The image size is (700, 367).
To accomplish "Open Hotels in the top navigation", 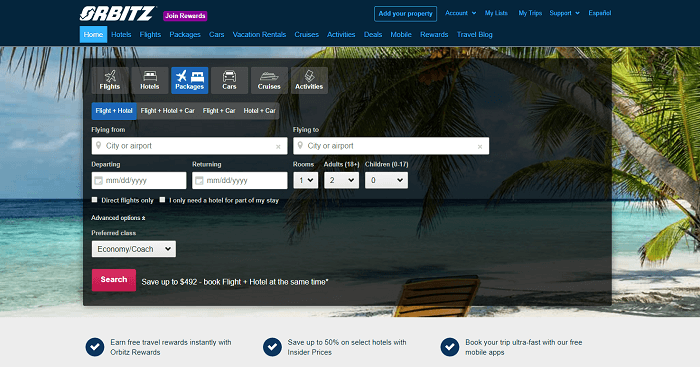I will pyautogui.click(x=121, y=34).
